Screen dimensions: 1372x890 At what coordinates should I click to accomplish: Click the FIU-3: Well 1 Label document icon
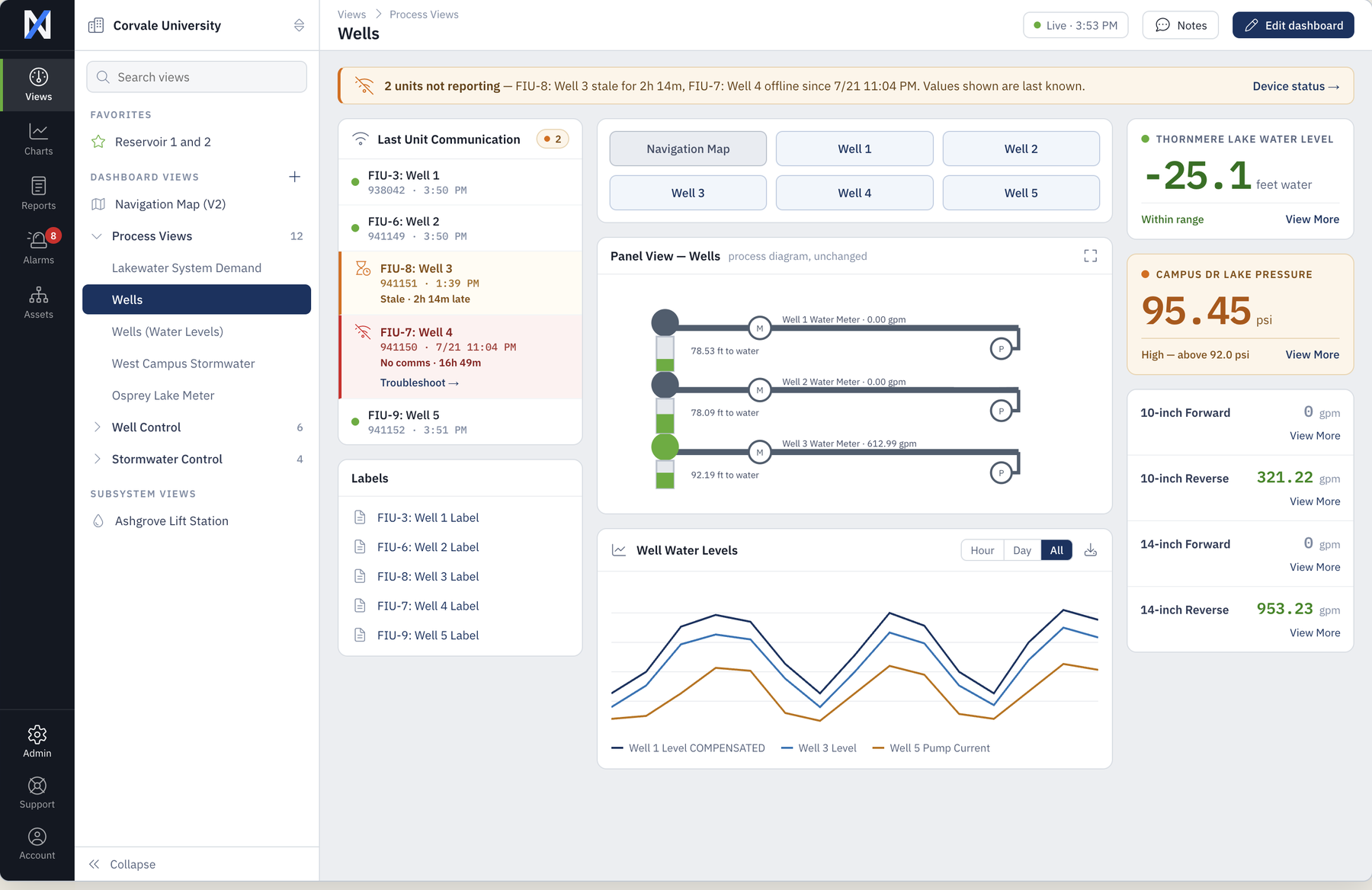tap(360, 517)
